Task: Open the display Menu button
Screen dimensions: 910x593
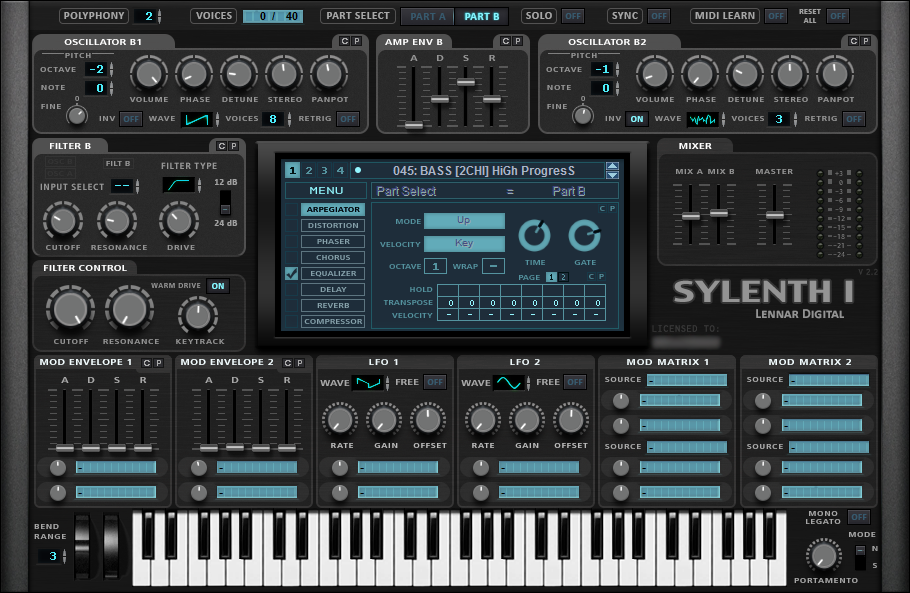Action: tap(326, 191)
